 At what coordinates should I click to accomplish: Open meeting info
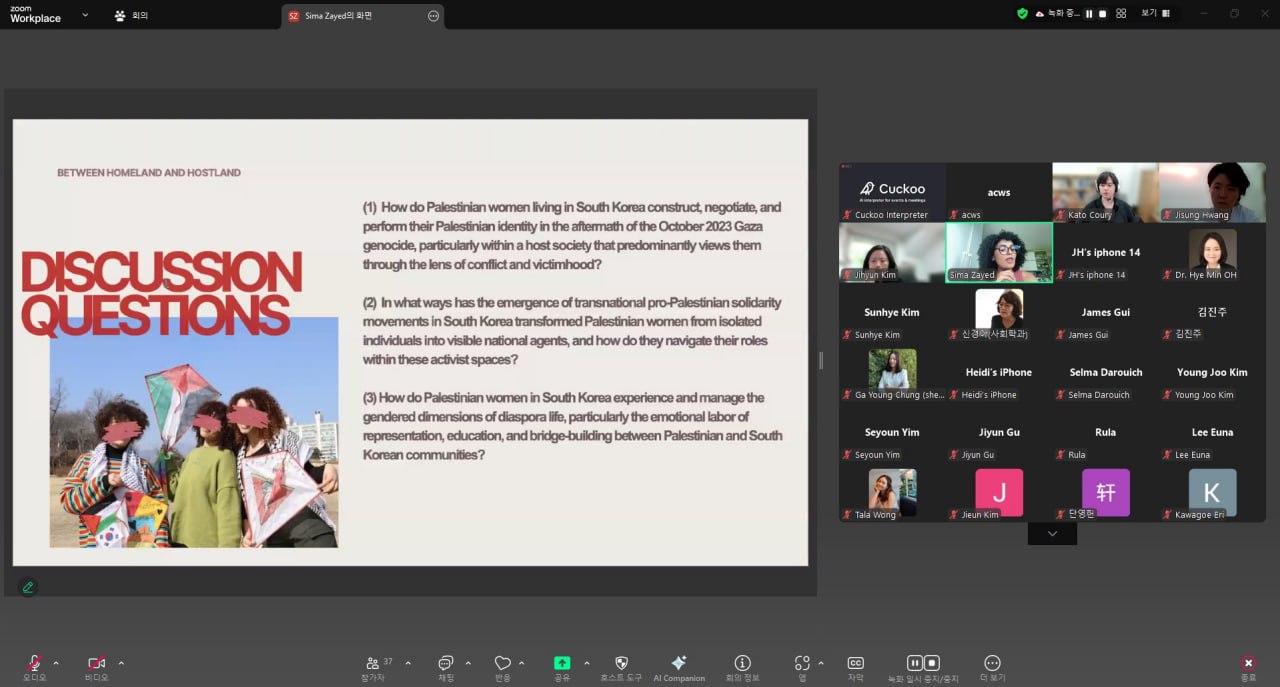(x=742, y=667)
